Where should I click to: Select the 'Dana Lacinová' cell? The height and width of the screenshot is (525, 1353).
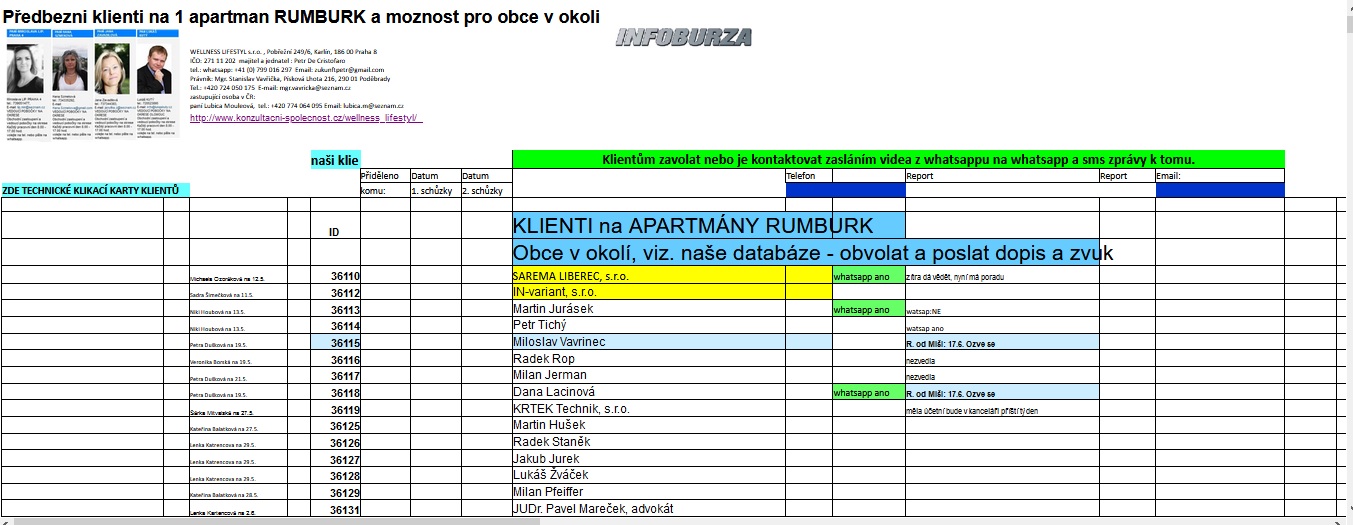[649, 392]
